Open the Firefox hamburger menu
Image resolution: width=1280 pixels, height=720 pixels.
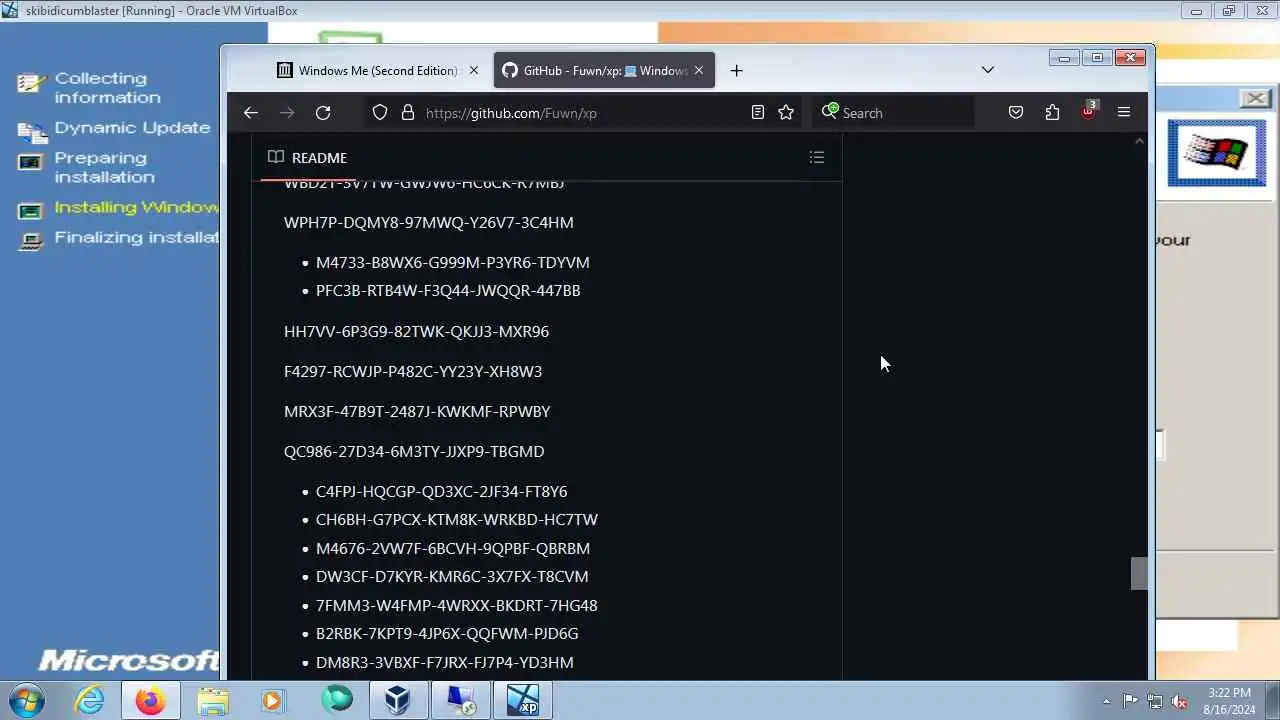tap(1124, 113)
